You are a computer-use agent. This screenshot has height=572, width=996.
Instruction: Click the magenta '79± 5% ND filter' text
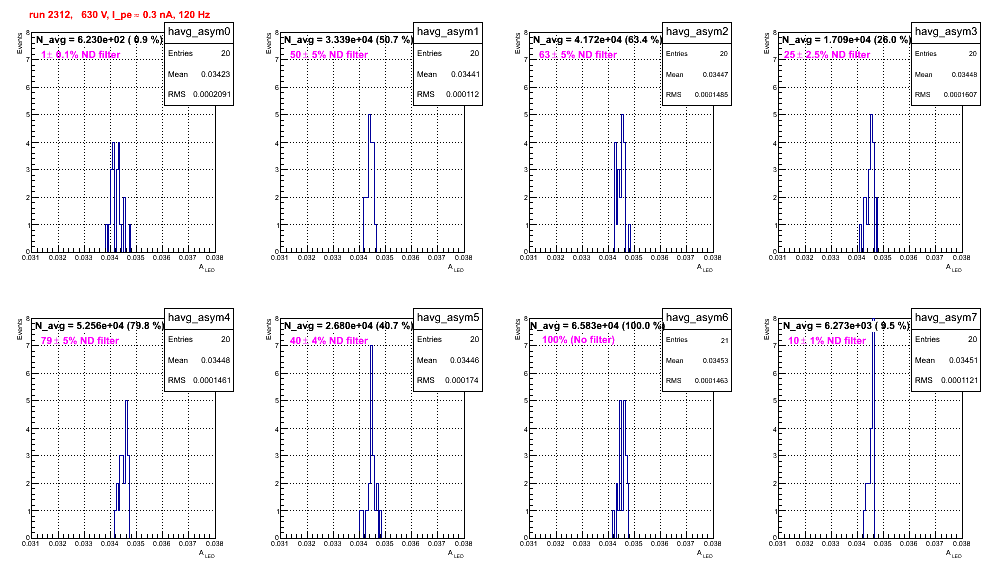pos(80,341)
